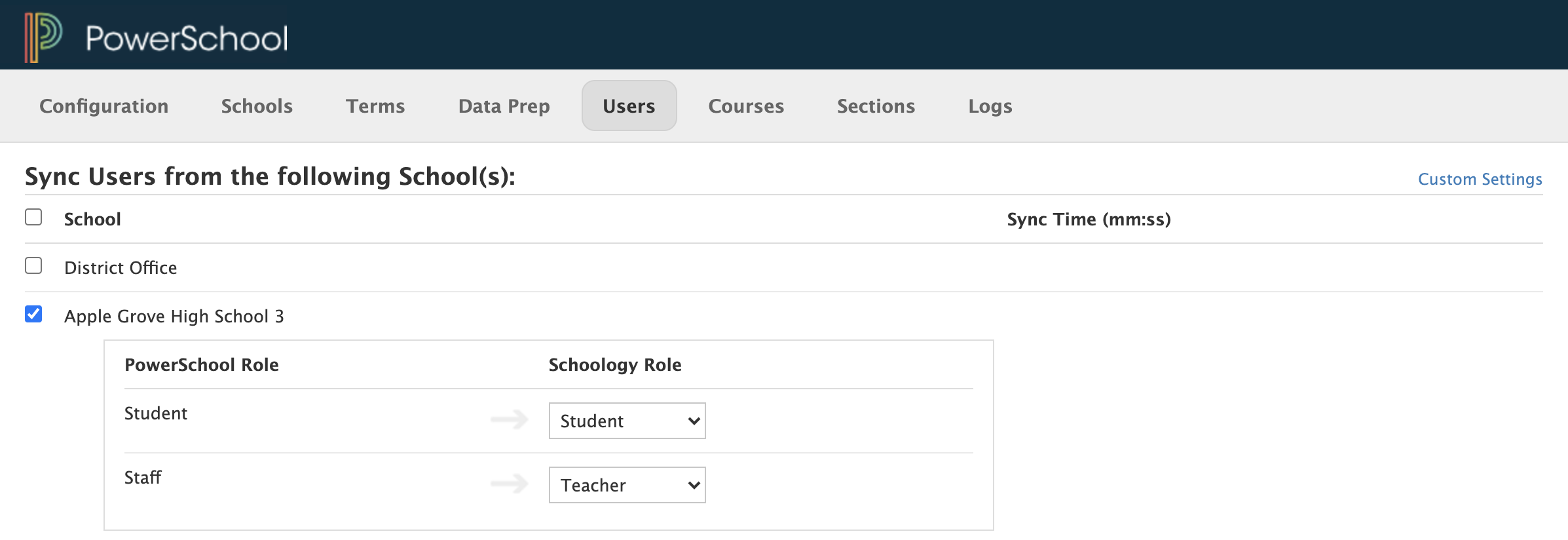Go to the Terms tab

tap(375, 106)
